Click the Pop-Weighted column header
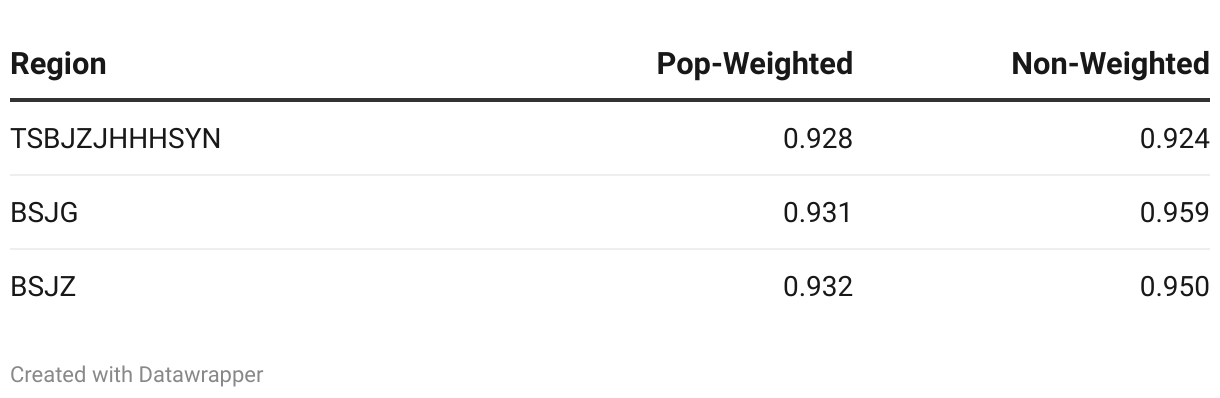Image resolution: width=1220 pixels, height=398 pixels. click(x=755, y=64)
